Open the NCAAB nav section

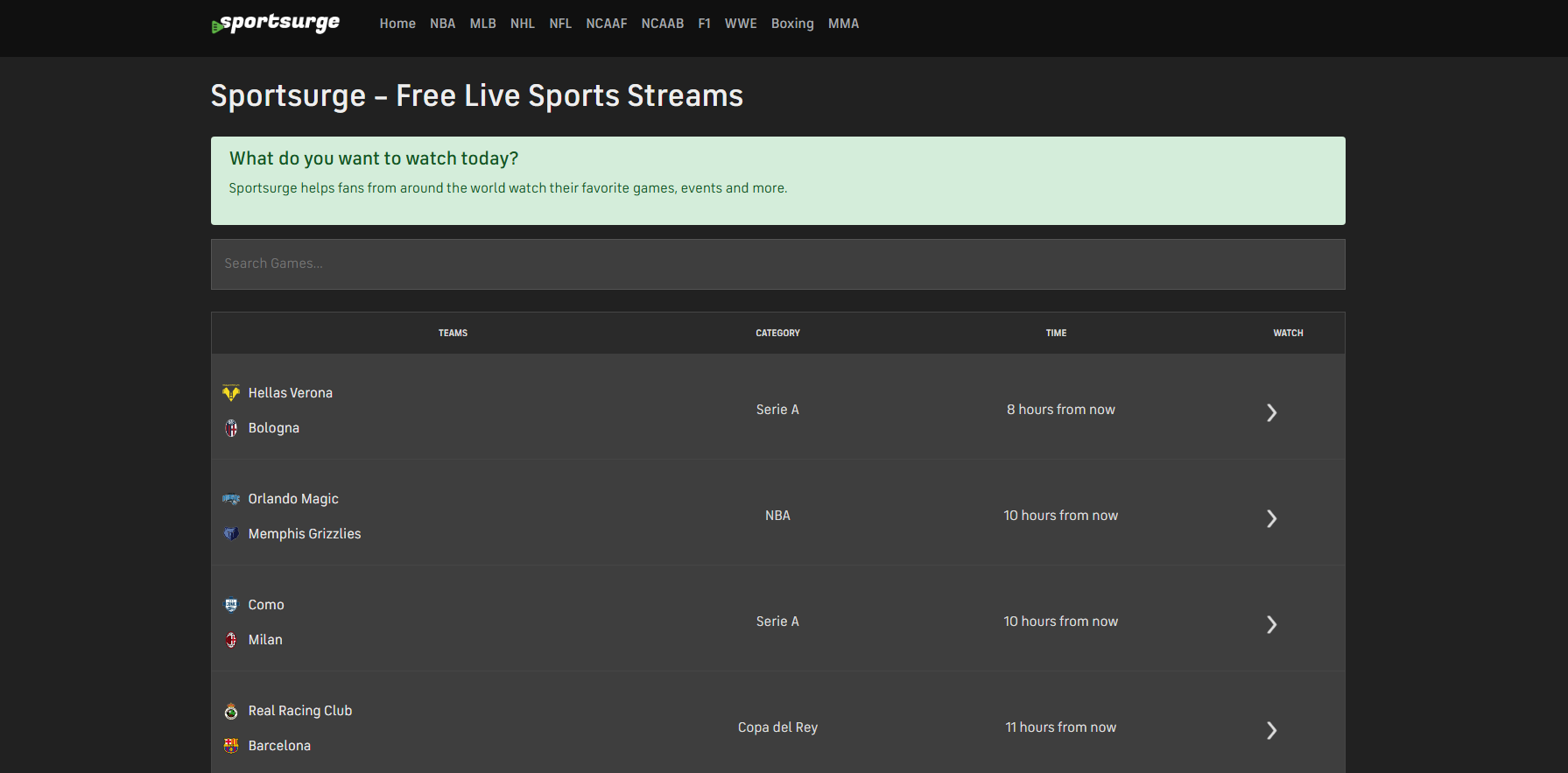click(x=663, y=24)
